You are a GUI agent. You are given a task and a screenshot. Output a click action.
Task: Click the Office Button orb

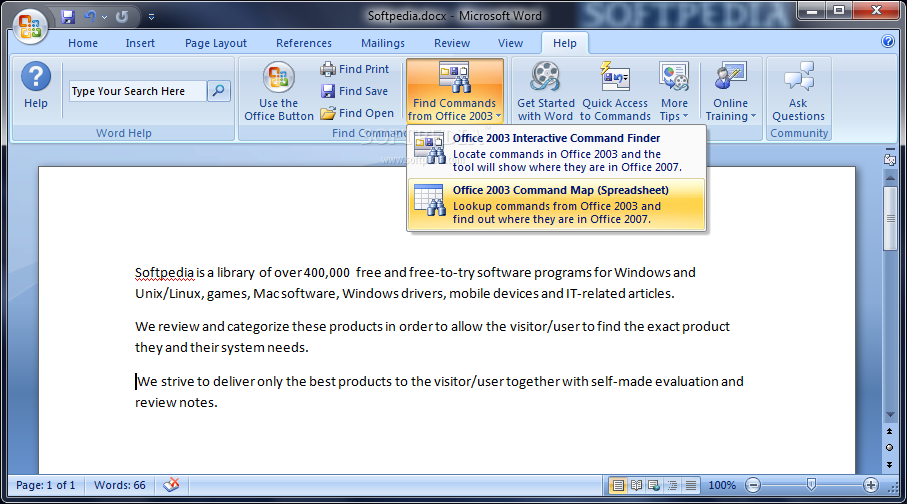pyautogui.click(x=30, y=26)
